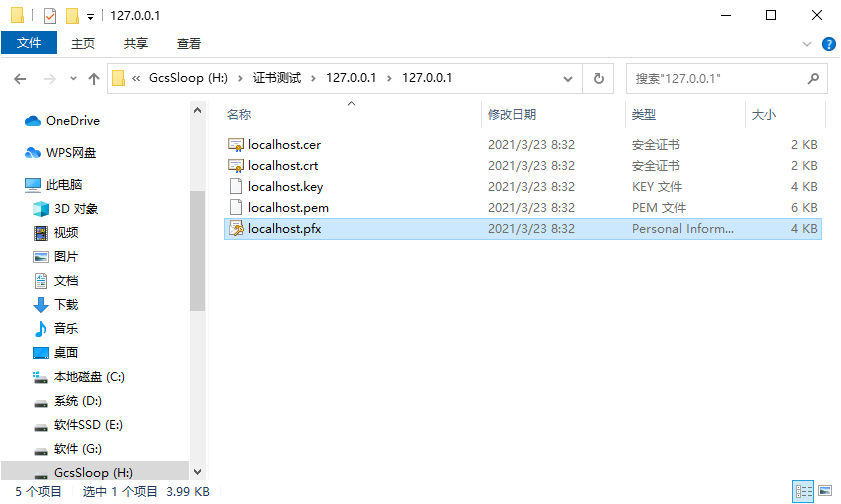Show hidden breadcrumb path via double chevron
This screenshot has width=841, height=504.
(x=136, y=79)
